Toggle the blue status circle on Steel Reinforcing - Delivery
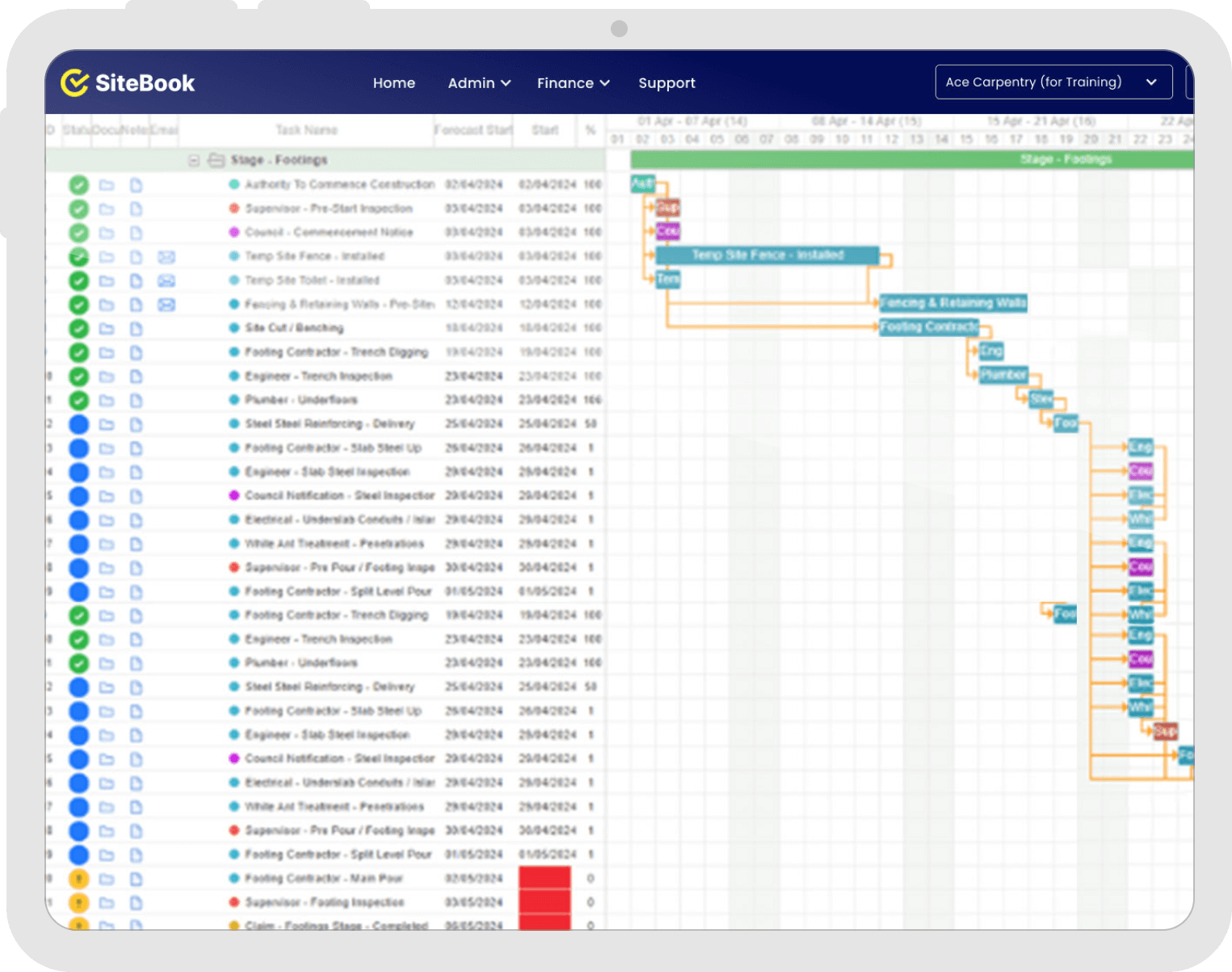This screenshot has width=1232, height=972. (78, 423)
